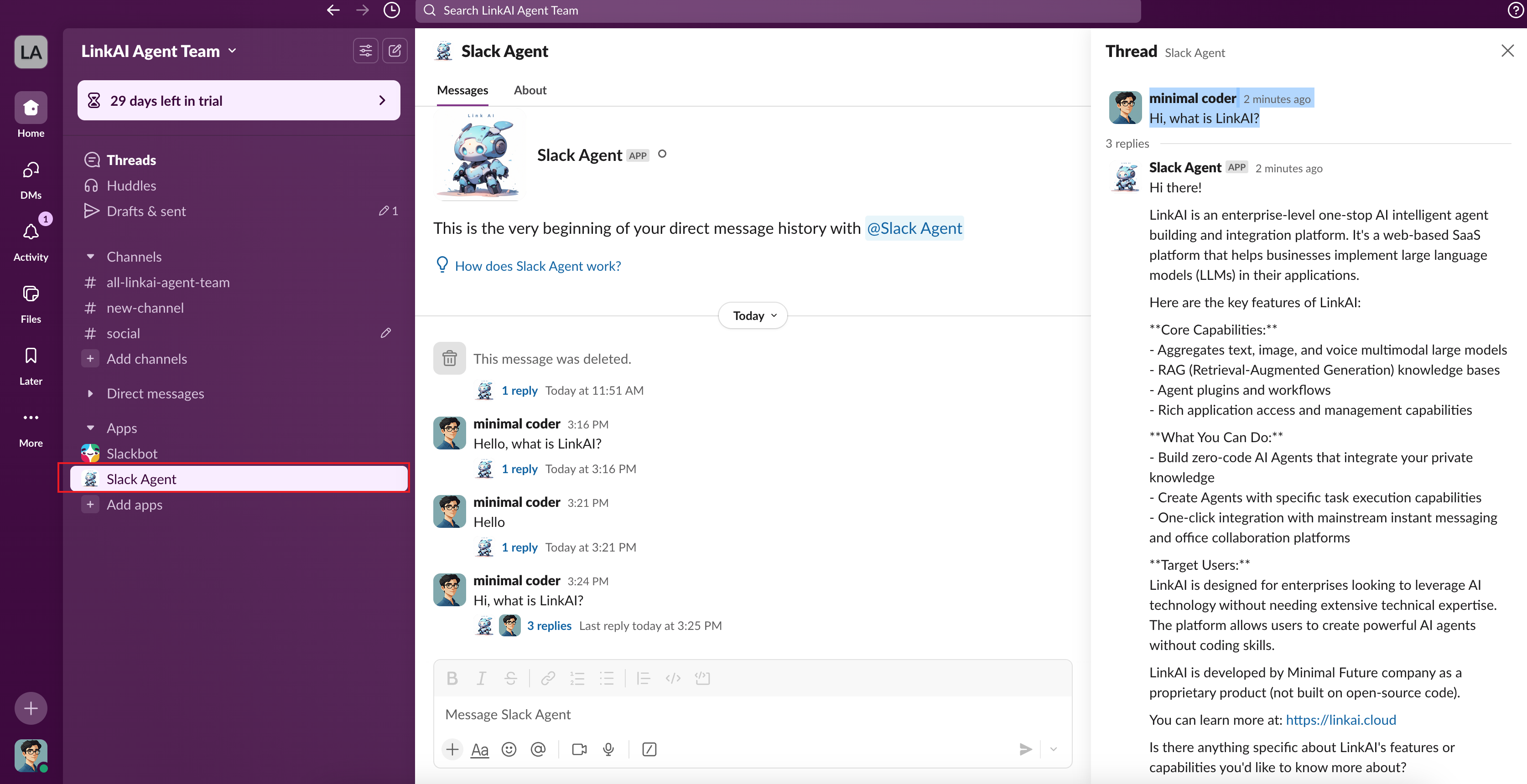Open send options dropdown arrow

pyautogui.click(x=1054, y=750)
